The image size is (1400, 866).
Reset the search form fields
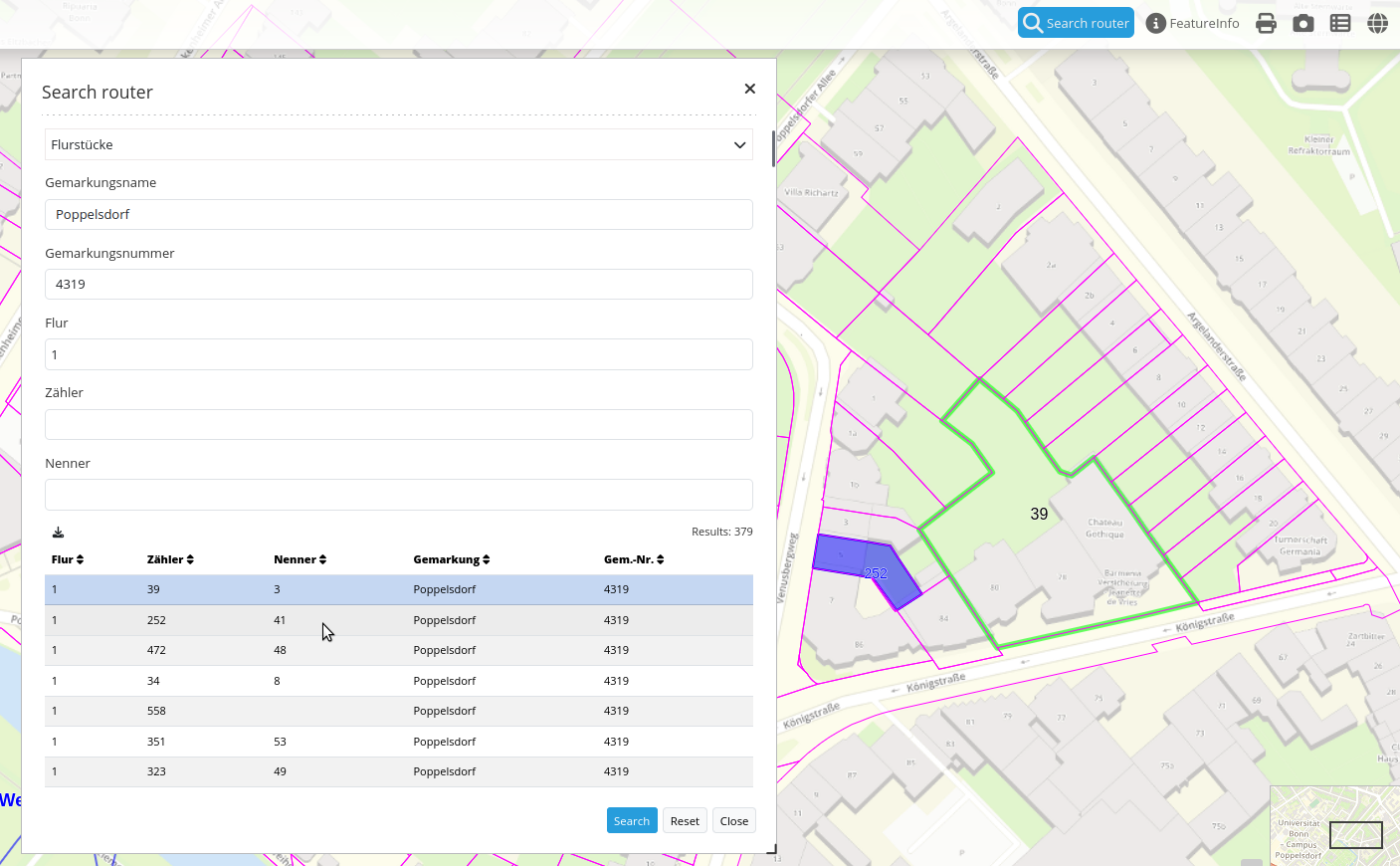coord(685,821)
